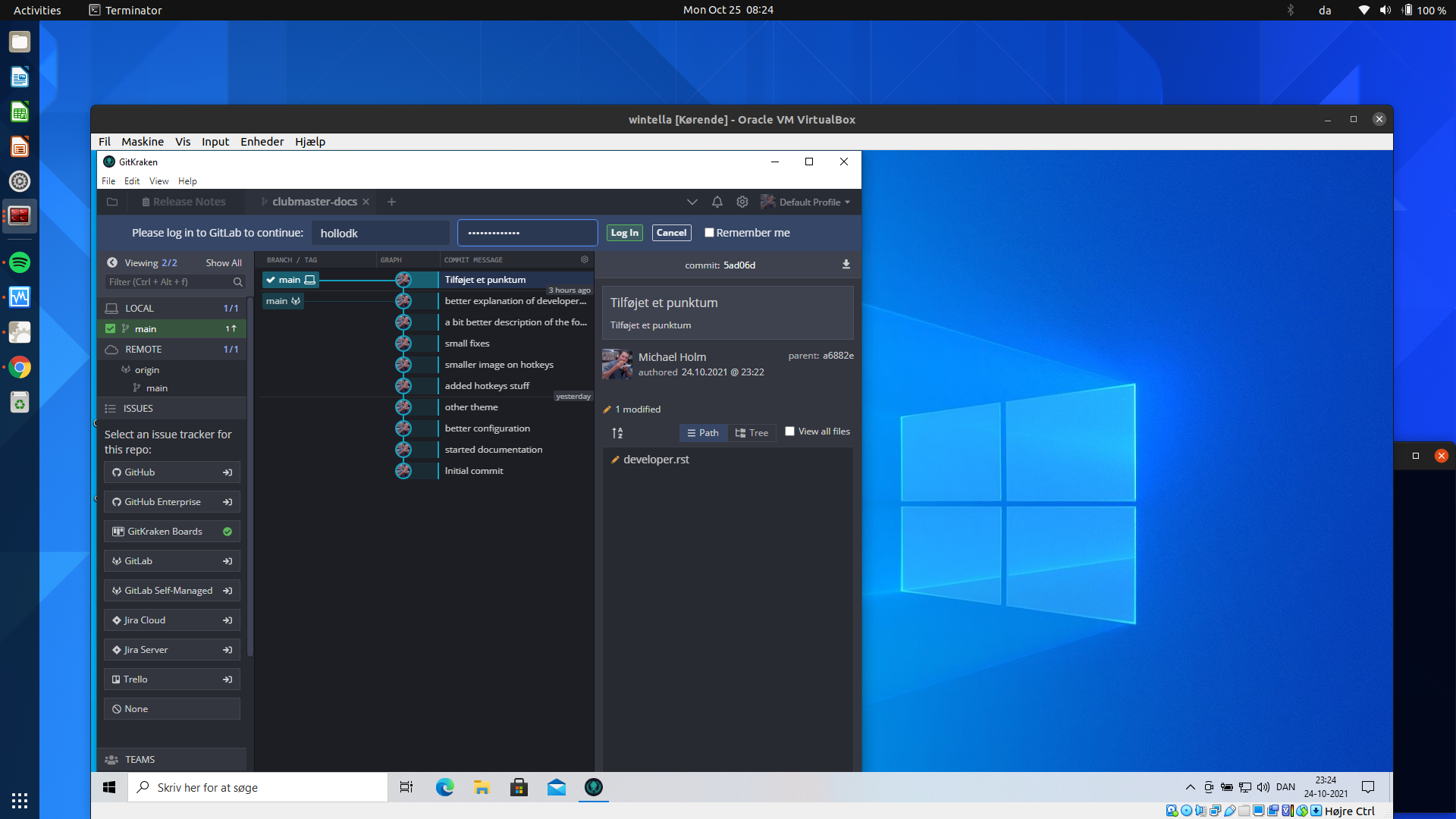The height and width of the screenshot is (819, 1456).
Task: Switch file view to Tree
Action: pos(752,433)
